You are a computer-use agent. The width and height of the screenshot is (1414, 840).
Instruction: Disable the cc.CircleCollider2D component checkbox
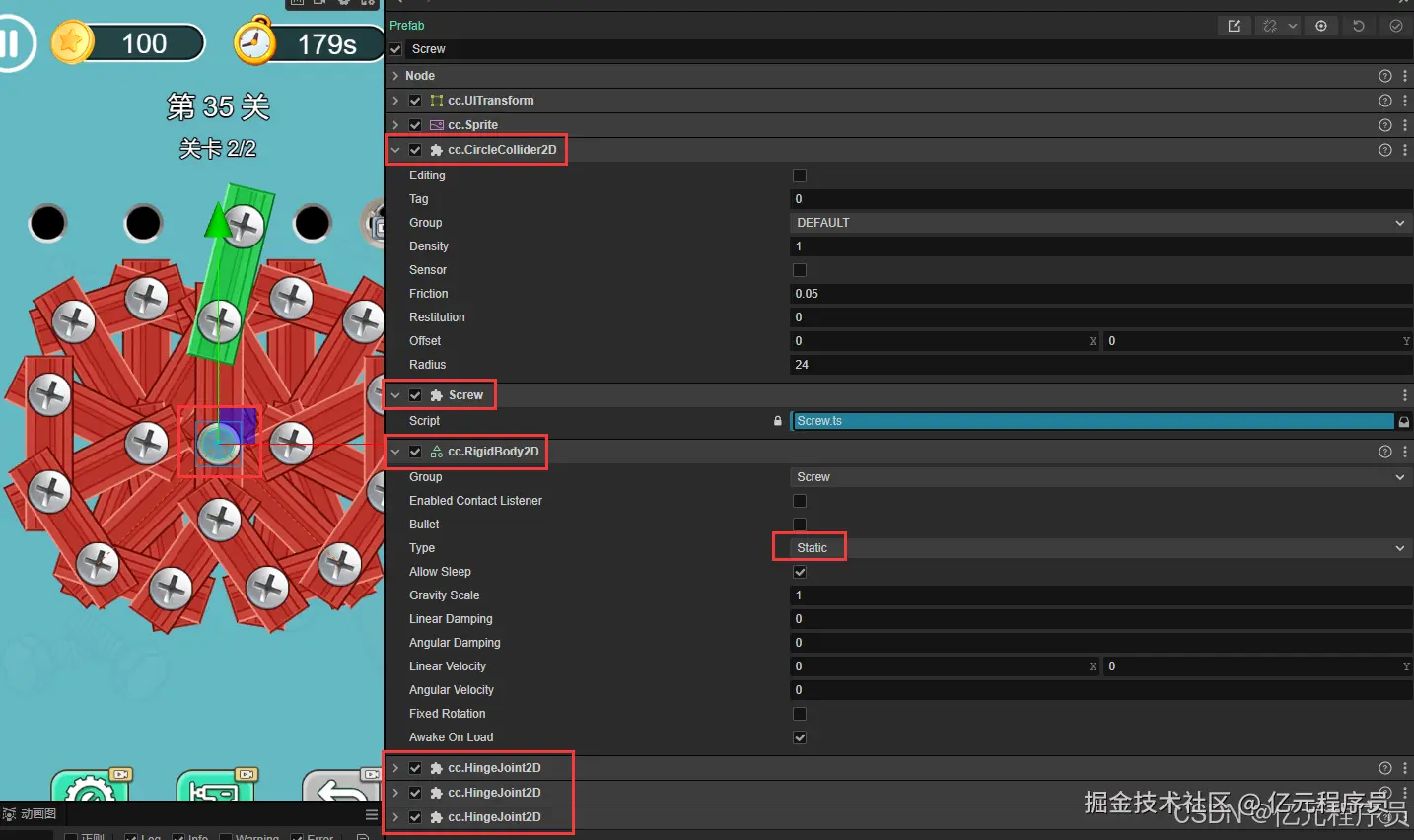tap(415, 150)
